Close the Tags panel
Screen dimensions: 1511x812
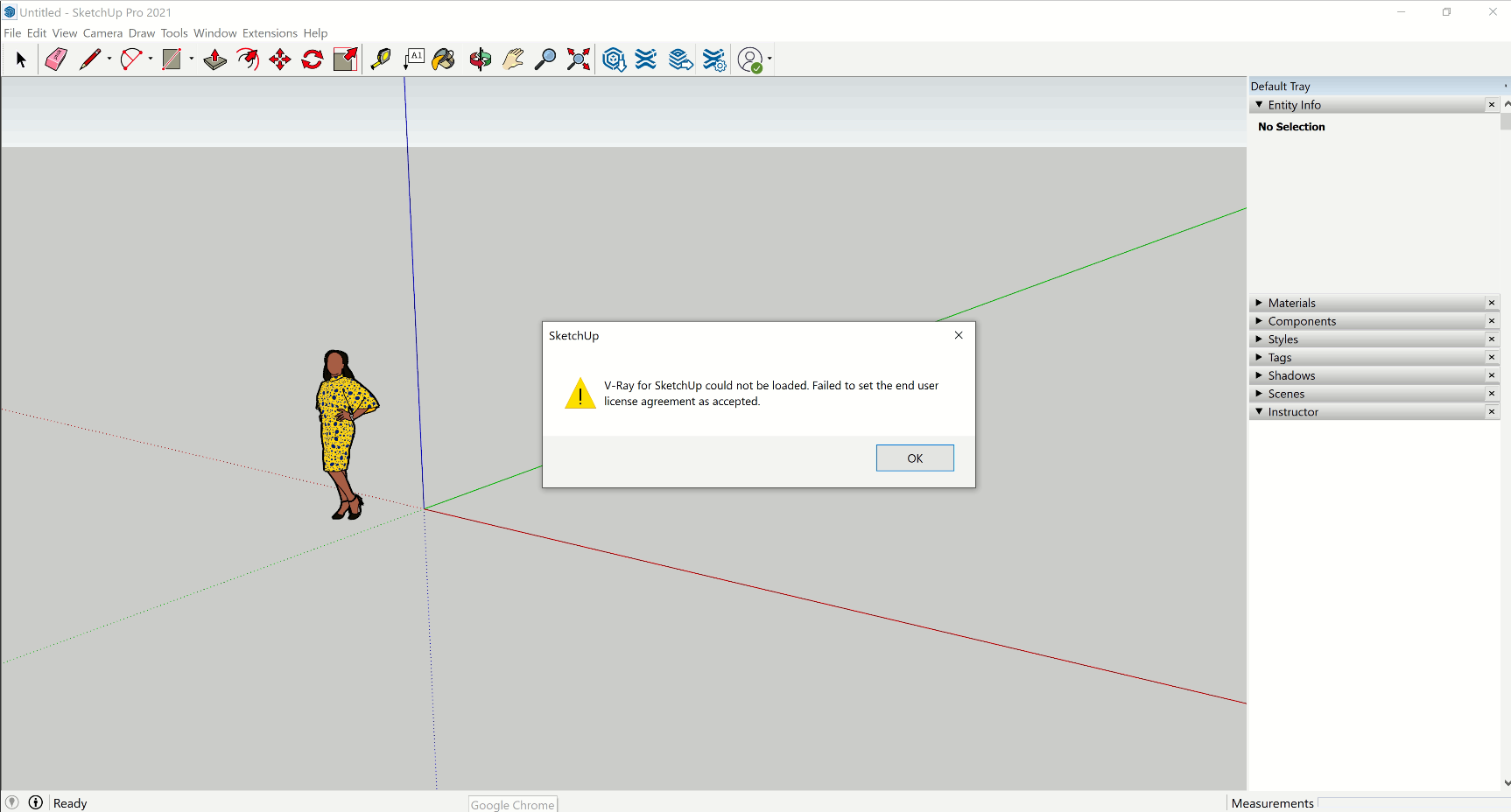[1492, 357]
